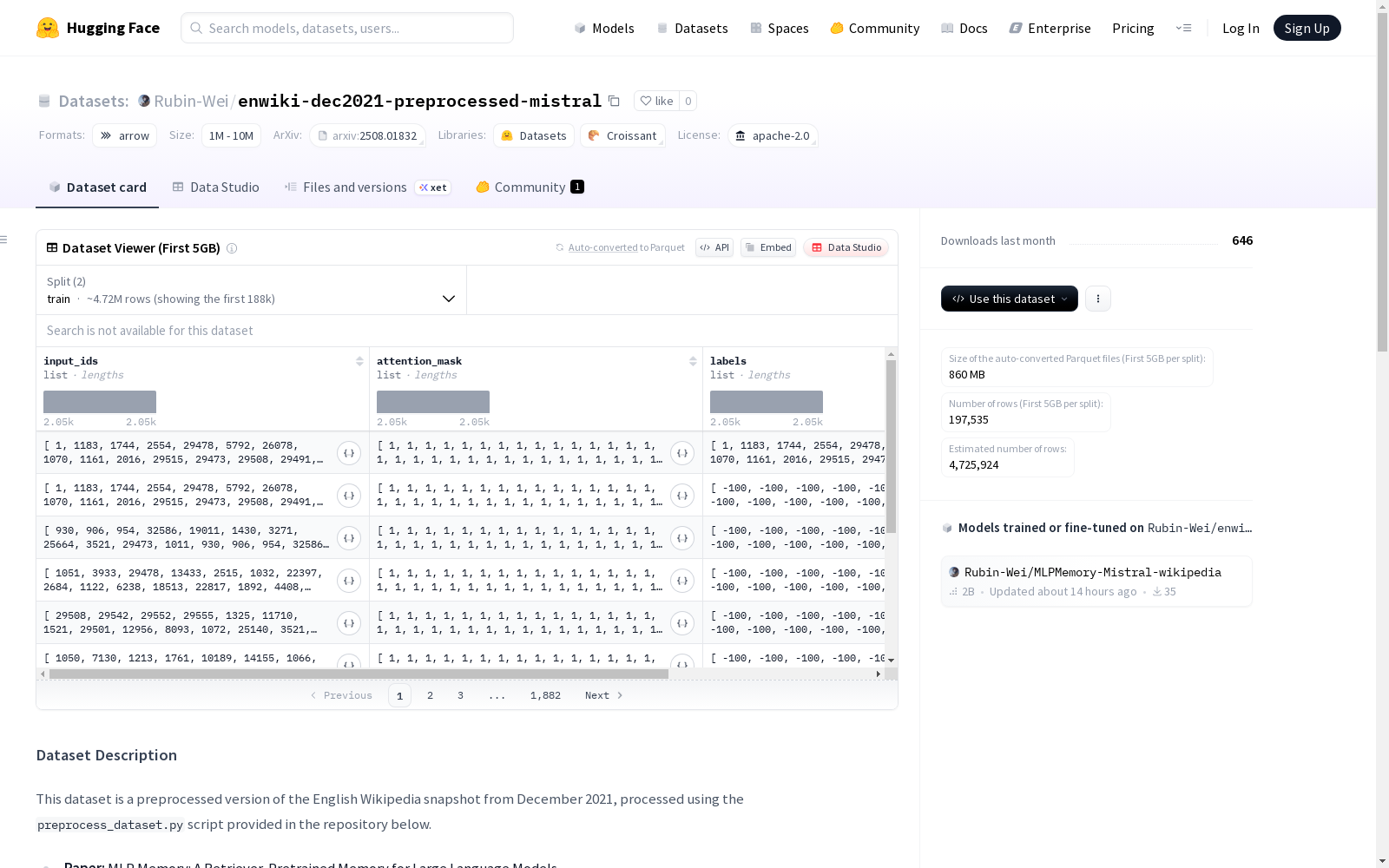Click the 1M - 10M size tag
This screenshot has height=868, width=1389.
[x=231, y=135]
